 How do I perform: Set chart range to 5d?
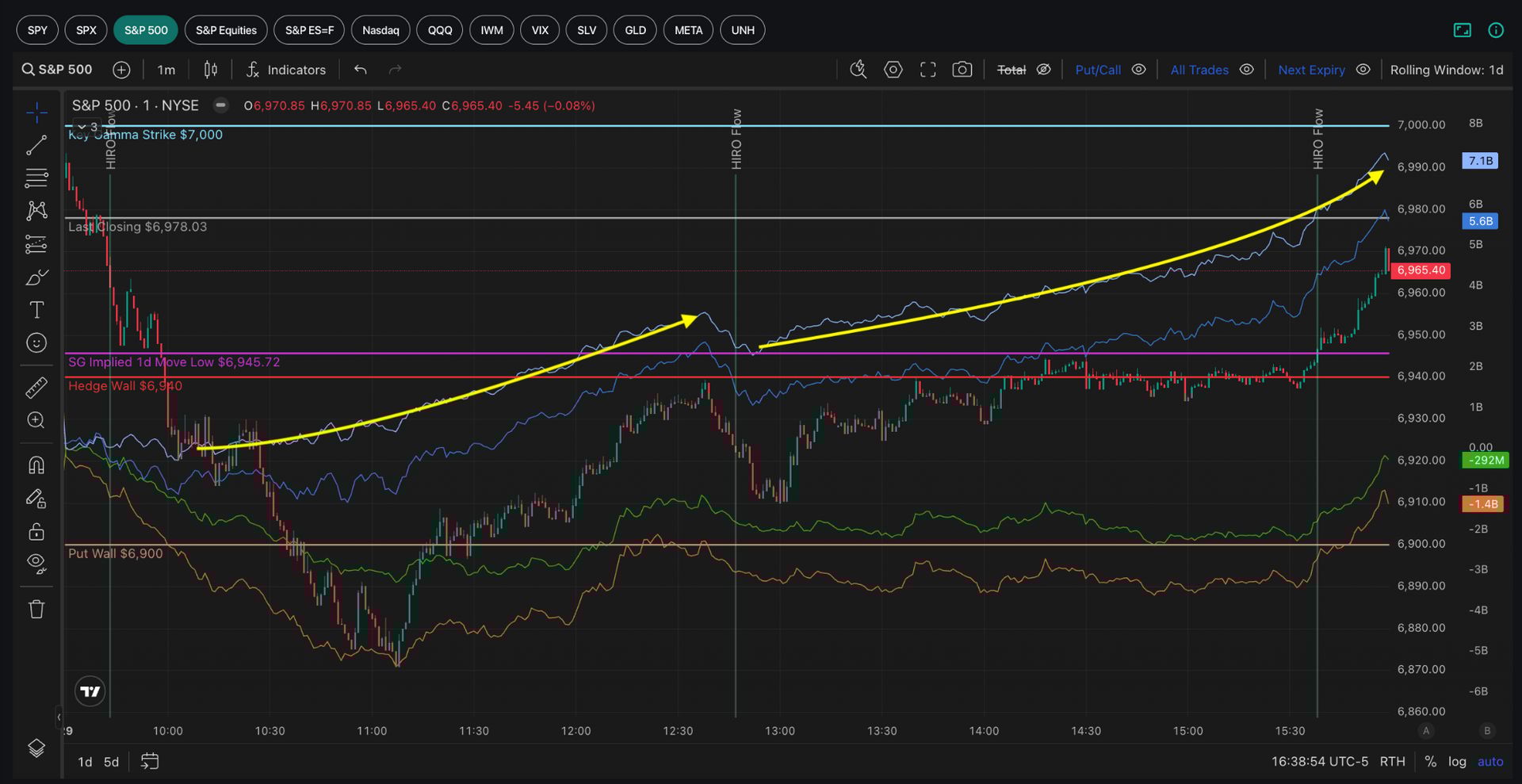click(111, 762)
